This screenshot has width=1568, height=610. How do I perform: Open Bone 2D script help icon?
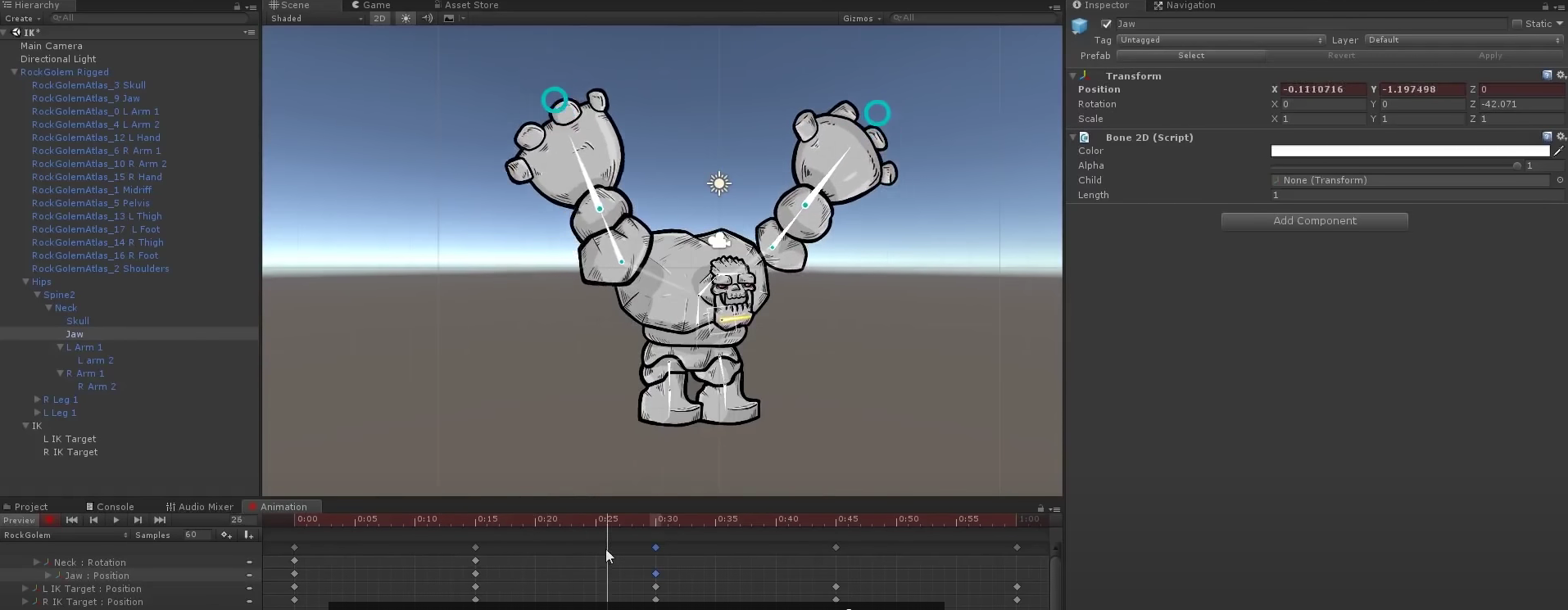(1547, 137)
